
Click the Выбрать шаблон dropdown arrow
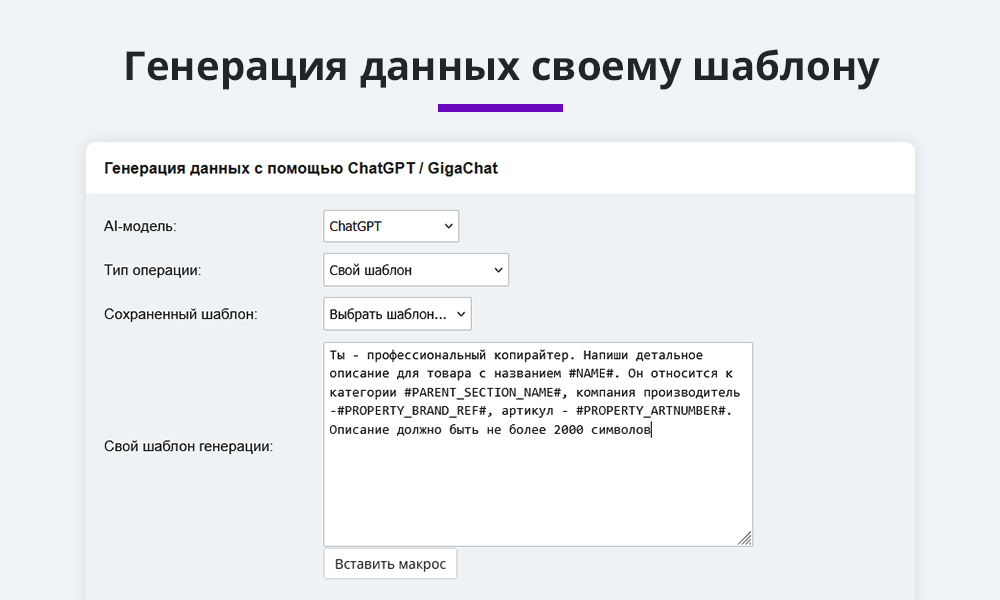[458, 313]
